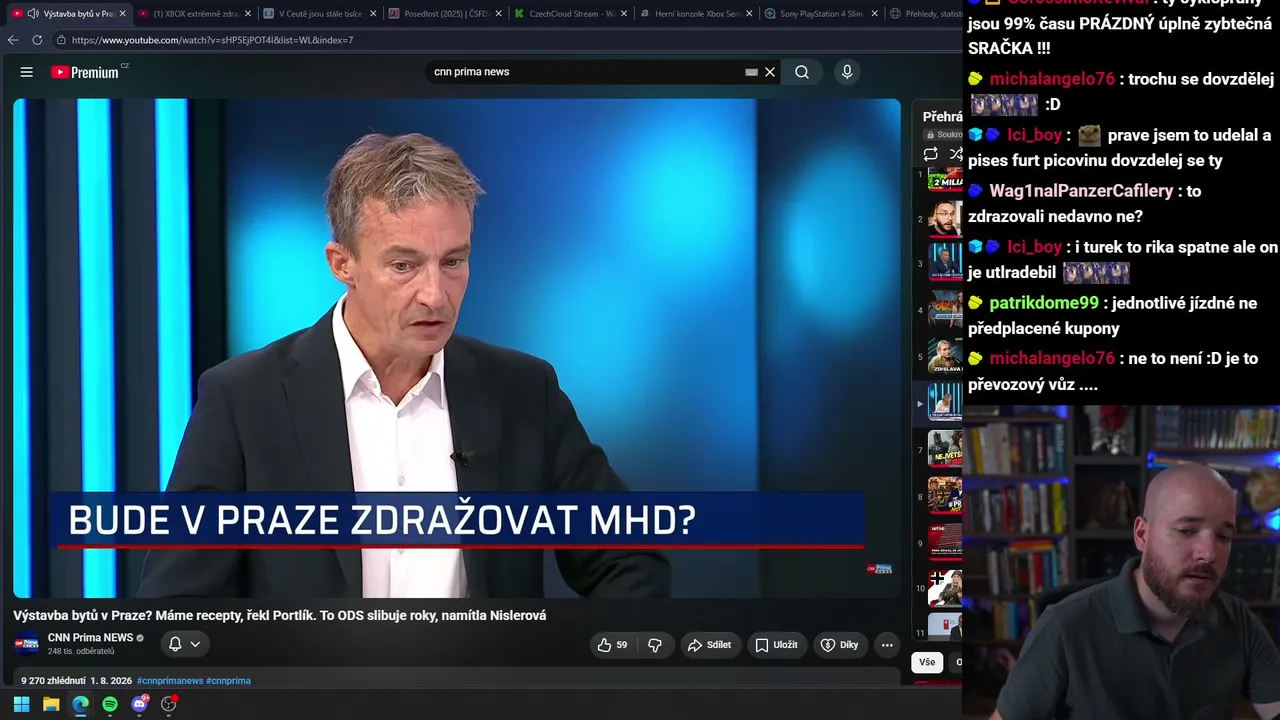
Task: Open the #cnnprima hashtag link
Action: click(228, 681)
